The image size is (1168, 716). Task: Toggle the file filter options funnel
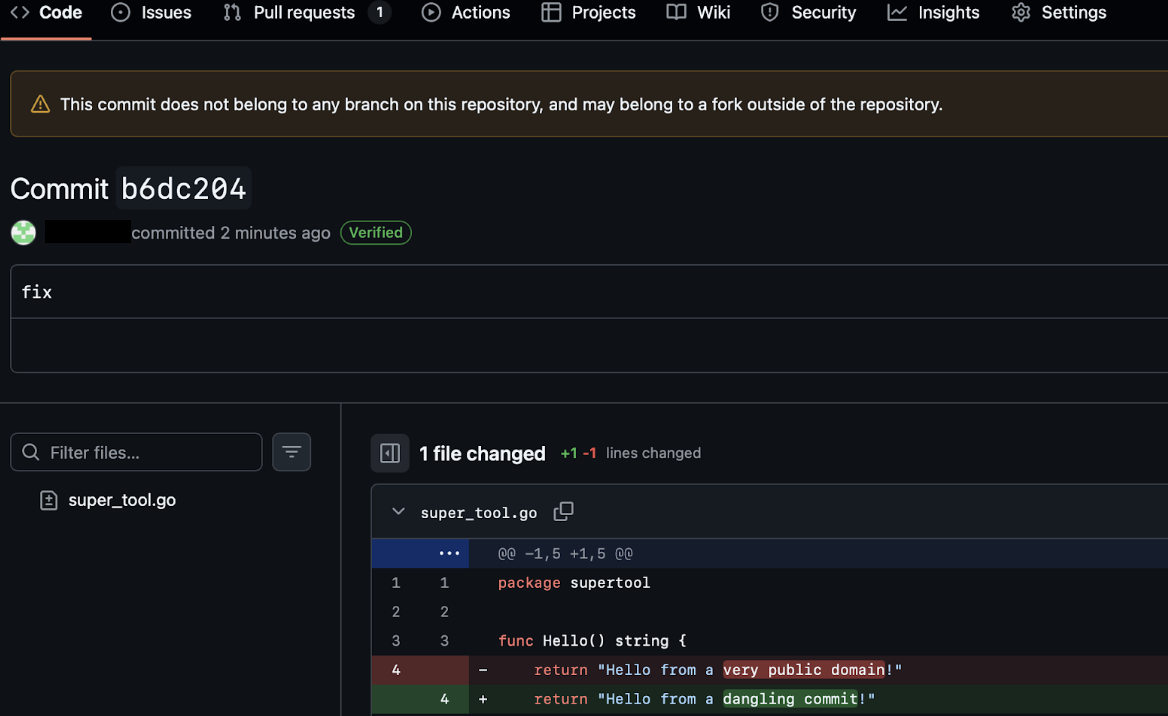tap(291, 452)
